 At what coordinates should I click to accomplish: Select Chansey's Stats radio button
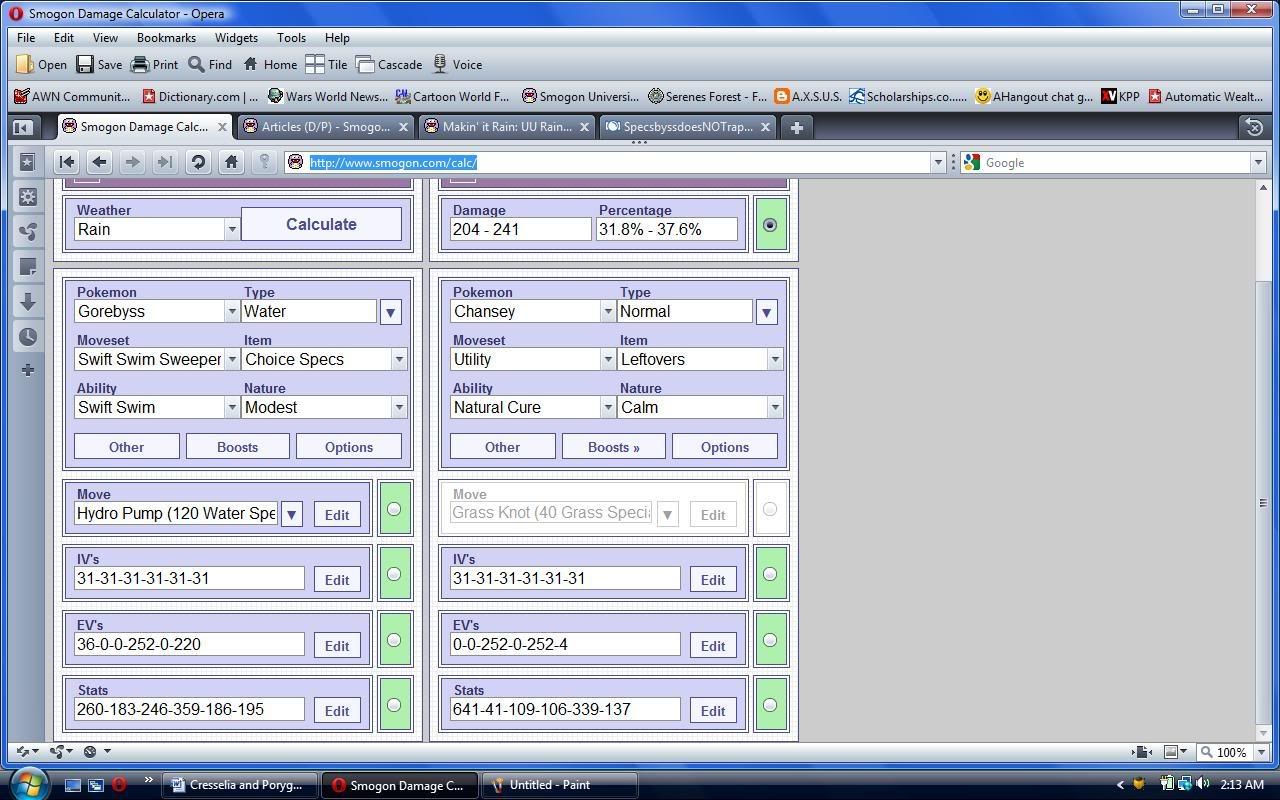point(769,705)
